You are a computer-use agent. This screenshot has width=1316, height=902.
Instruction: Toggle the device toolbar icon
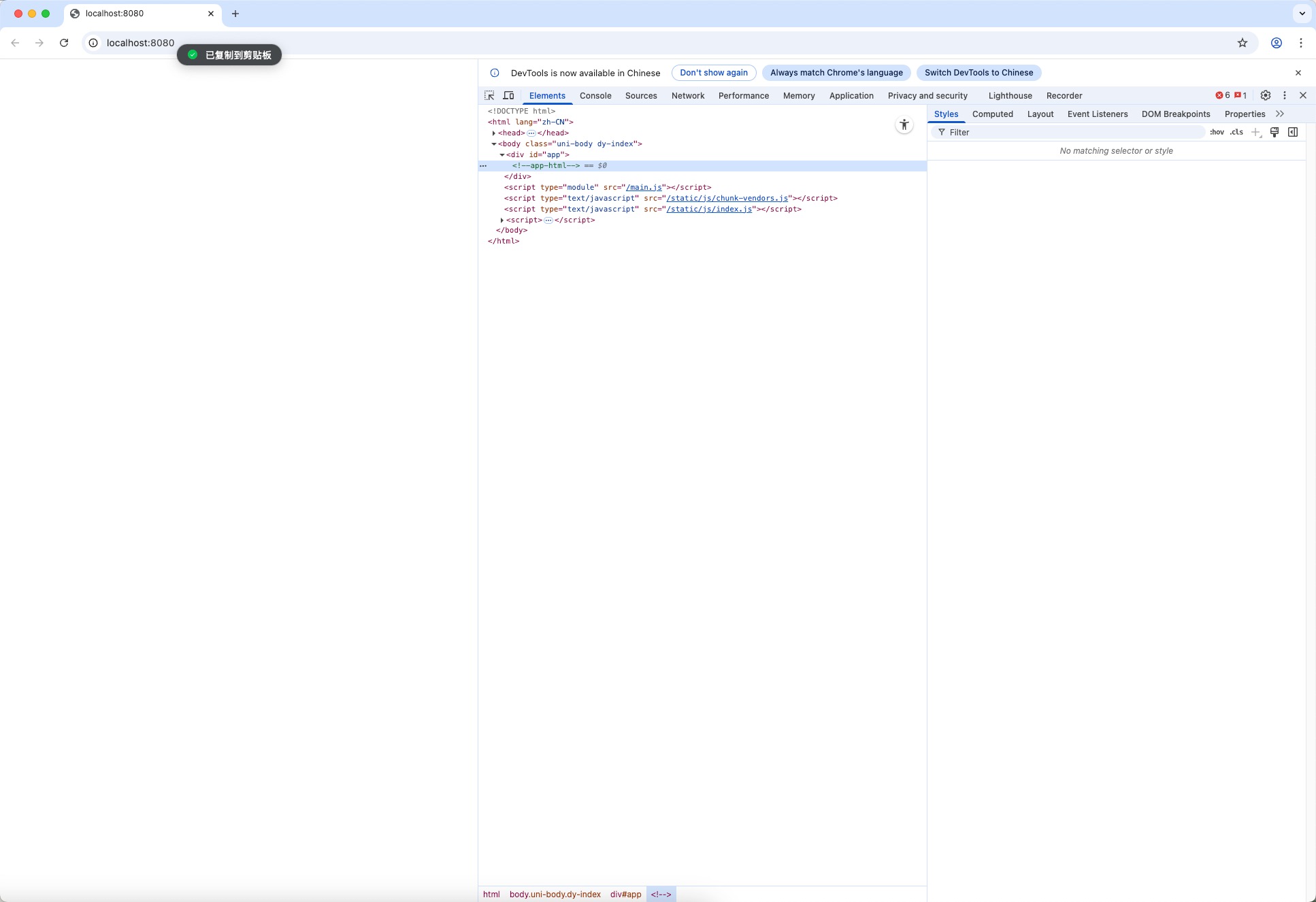click(x=508, y=95)
